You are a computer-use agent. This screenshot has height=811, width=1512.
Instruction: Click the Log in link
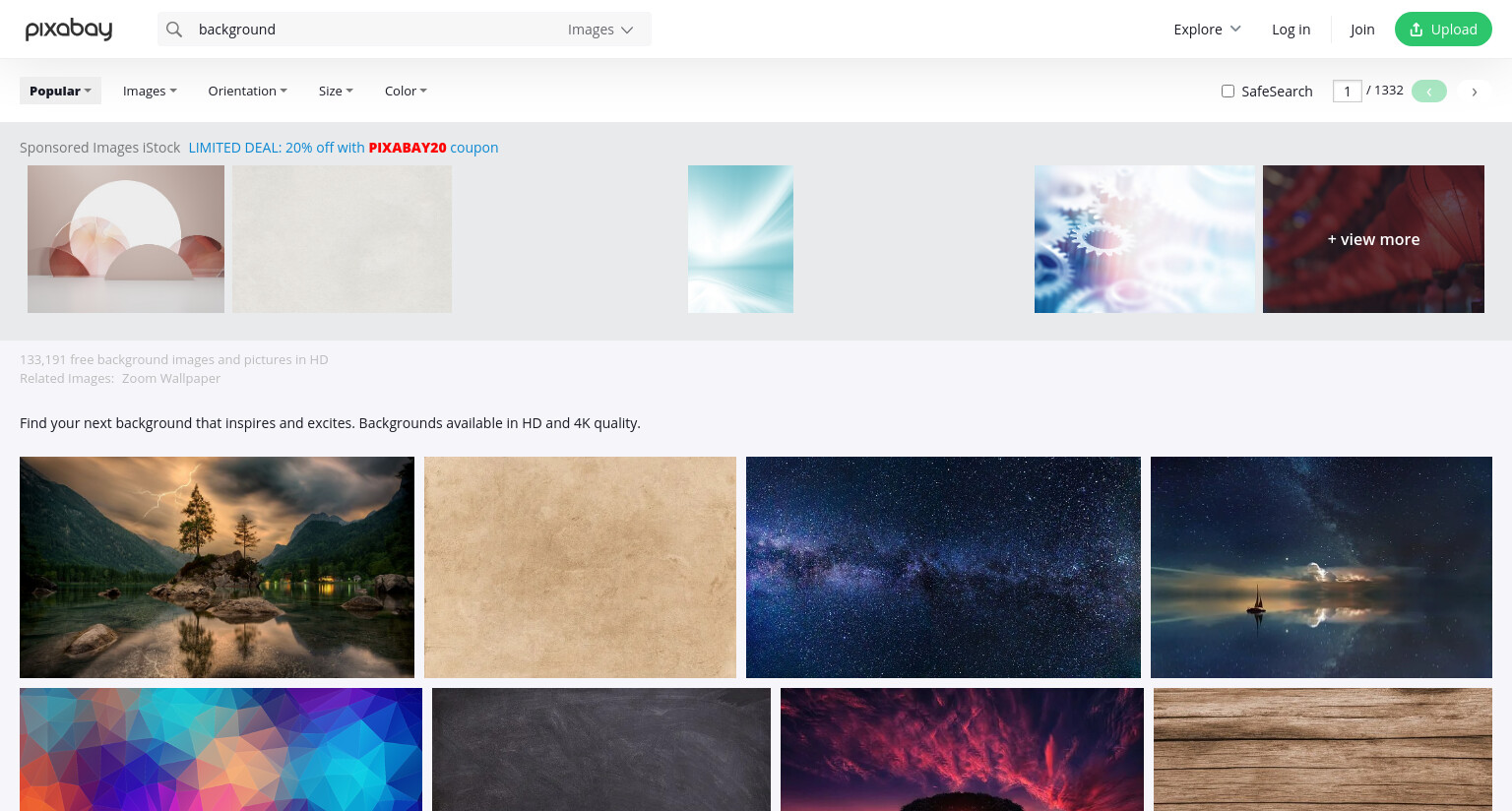[1291, 30]
